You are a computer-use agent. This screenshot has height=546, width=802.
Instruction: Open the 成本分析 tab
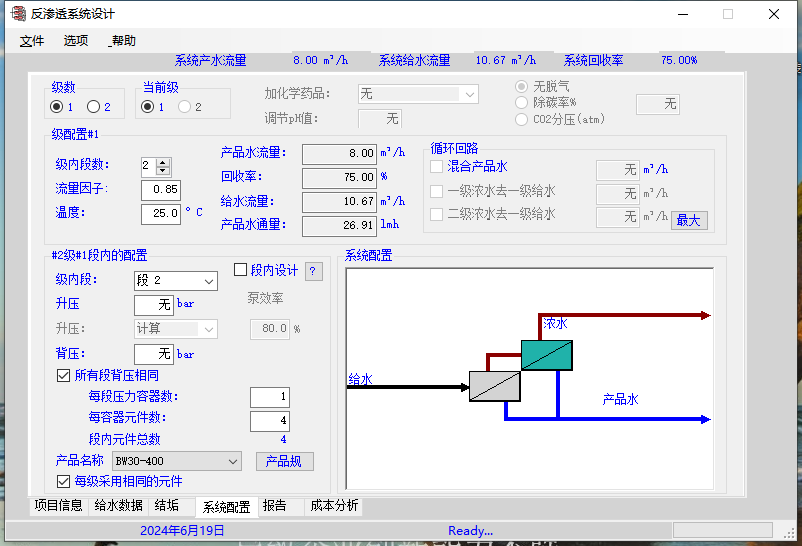pos(333,506)
